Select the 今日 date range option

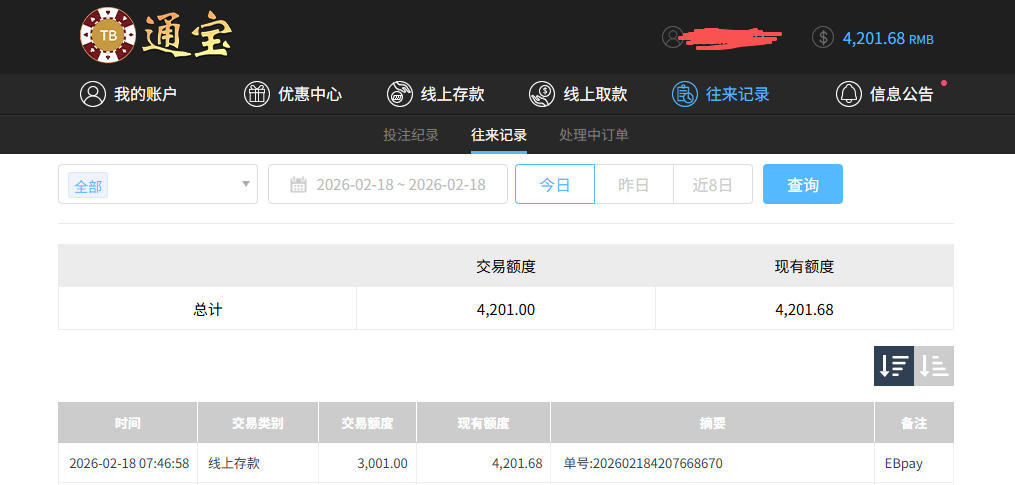click(555, 185)
